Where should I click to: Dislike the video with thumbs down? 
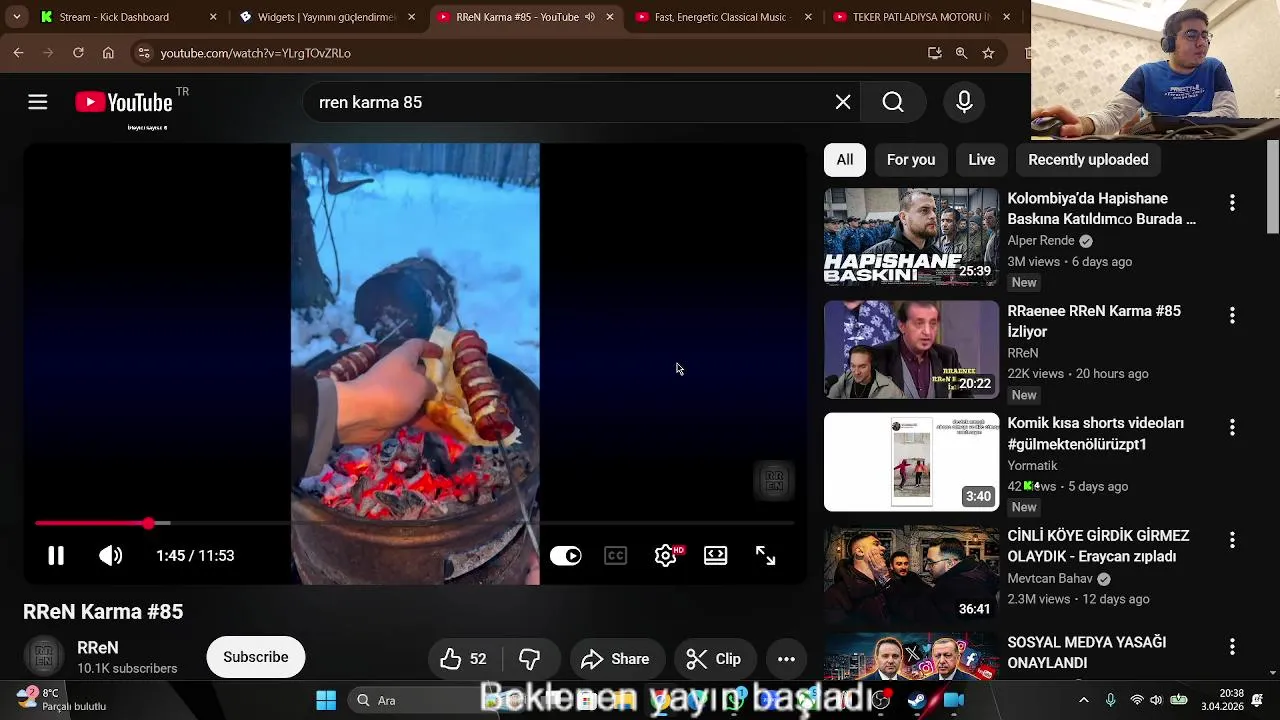[x=530, y=659]
